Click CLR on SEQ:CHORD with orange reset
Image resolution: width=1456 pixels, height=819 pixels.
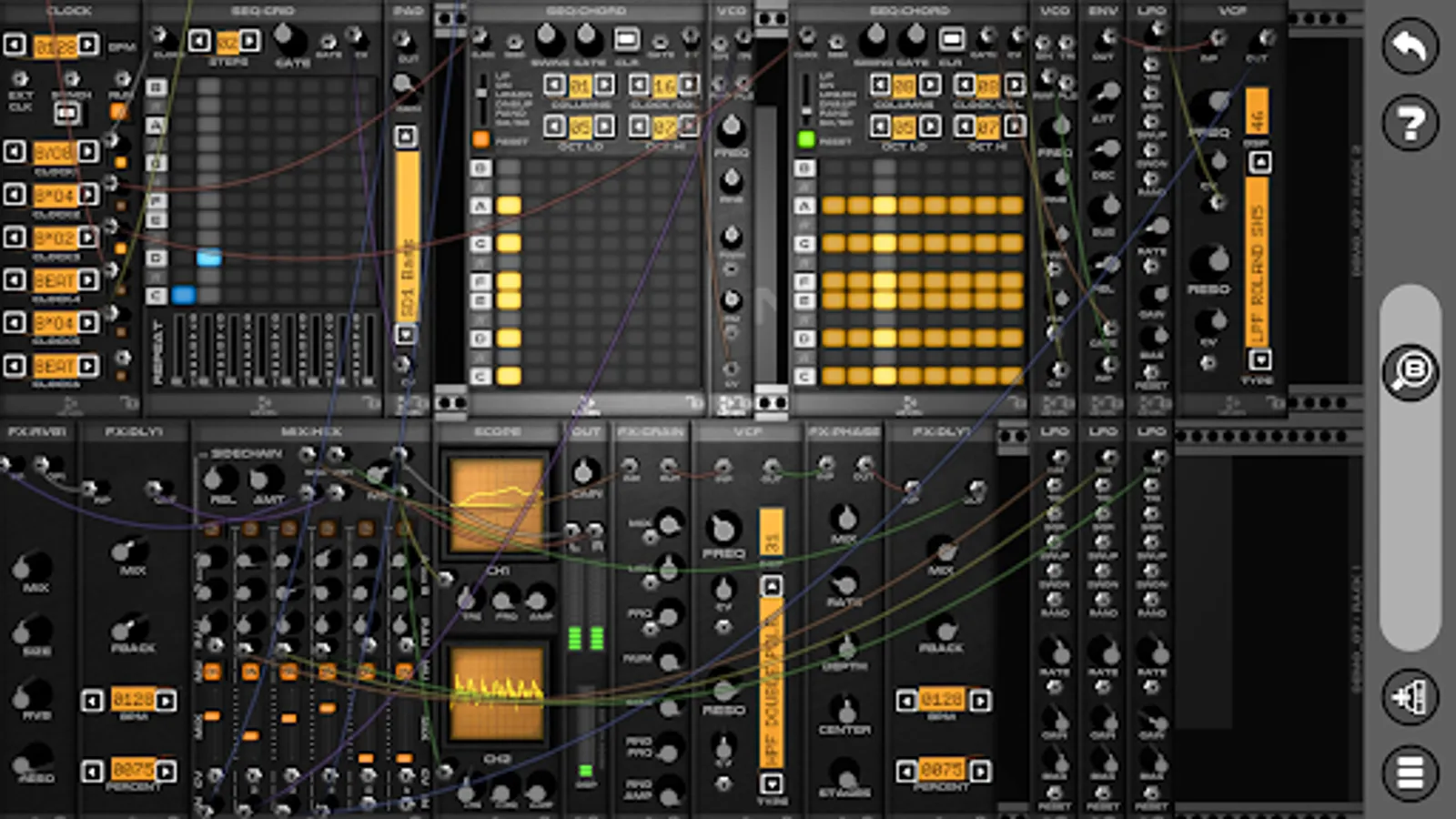[x=626, y=39]
